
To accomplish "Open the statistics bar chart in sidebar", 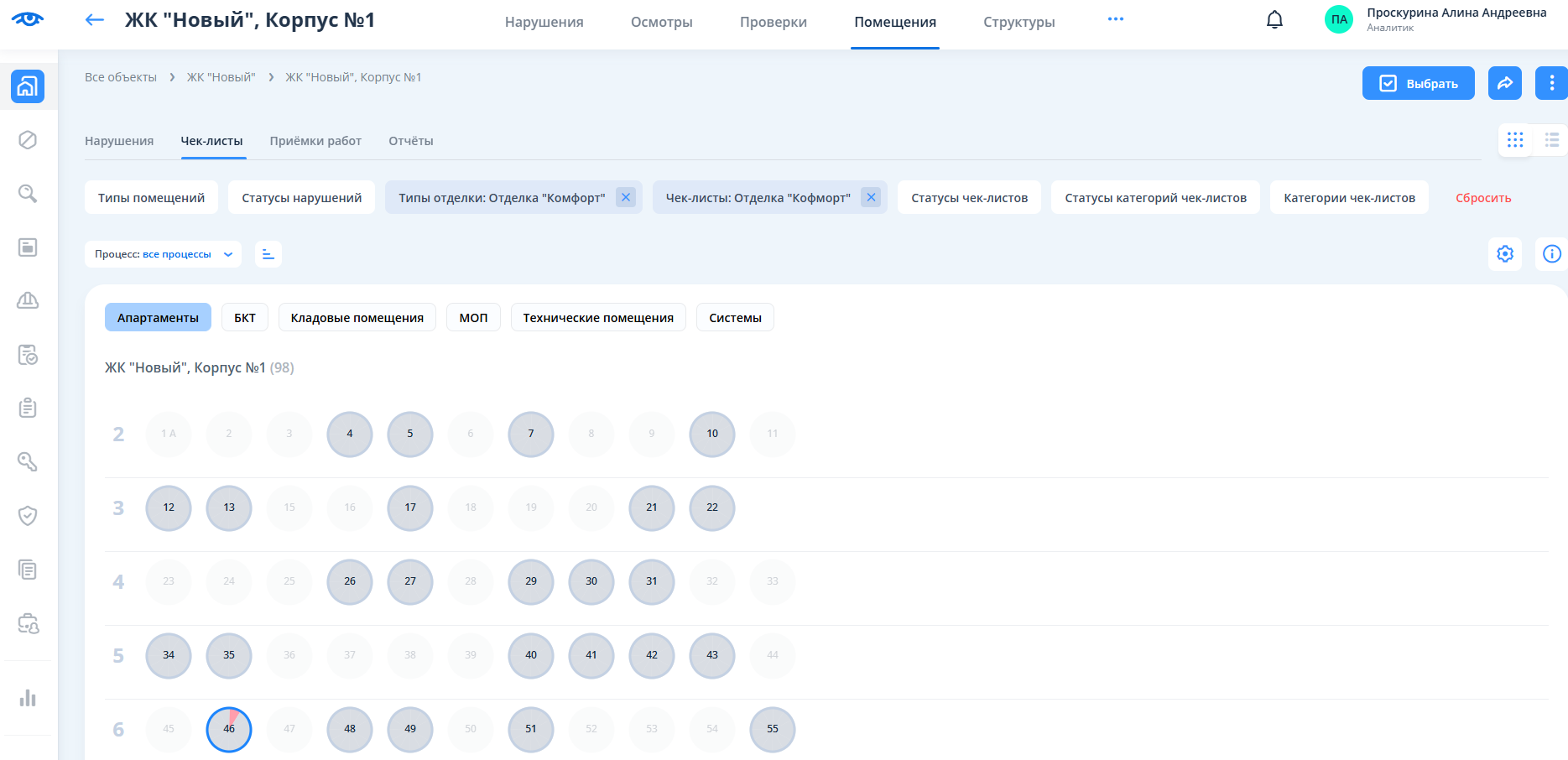I will pos(28,698).
